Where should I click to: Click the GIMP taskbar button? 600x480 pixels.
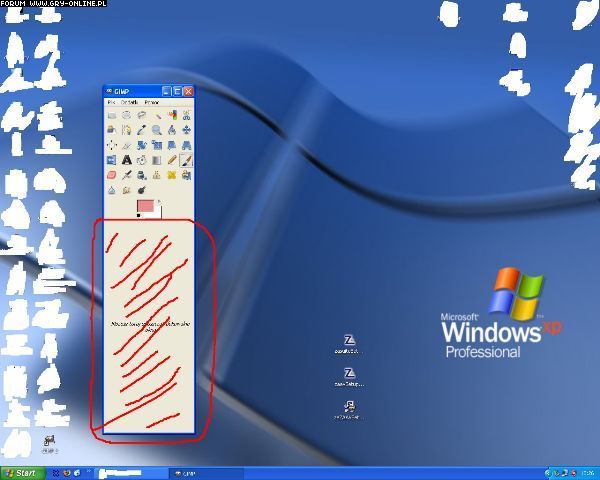point(206,473)
